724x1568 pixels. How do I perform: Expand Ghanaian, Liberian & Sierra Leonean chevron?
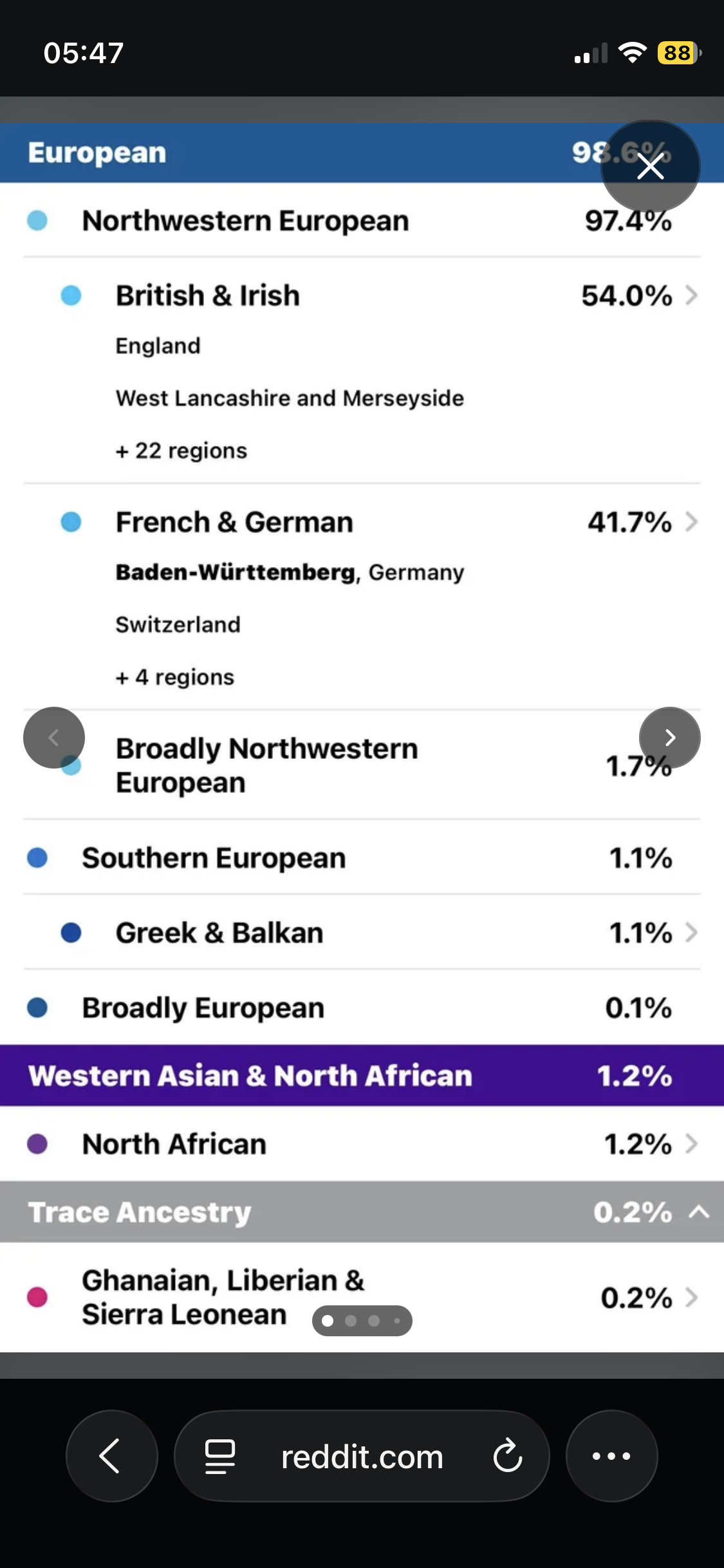[692, 1298]
